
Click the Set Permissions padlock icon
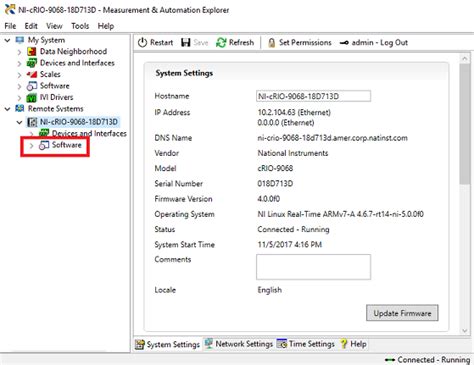coord(272,43)
